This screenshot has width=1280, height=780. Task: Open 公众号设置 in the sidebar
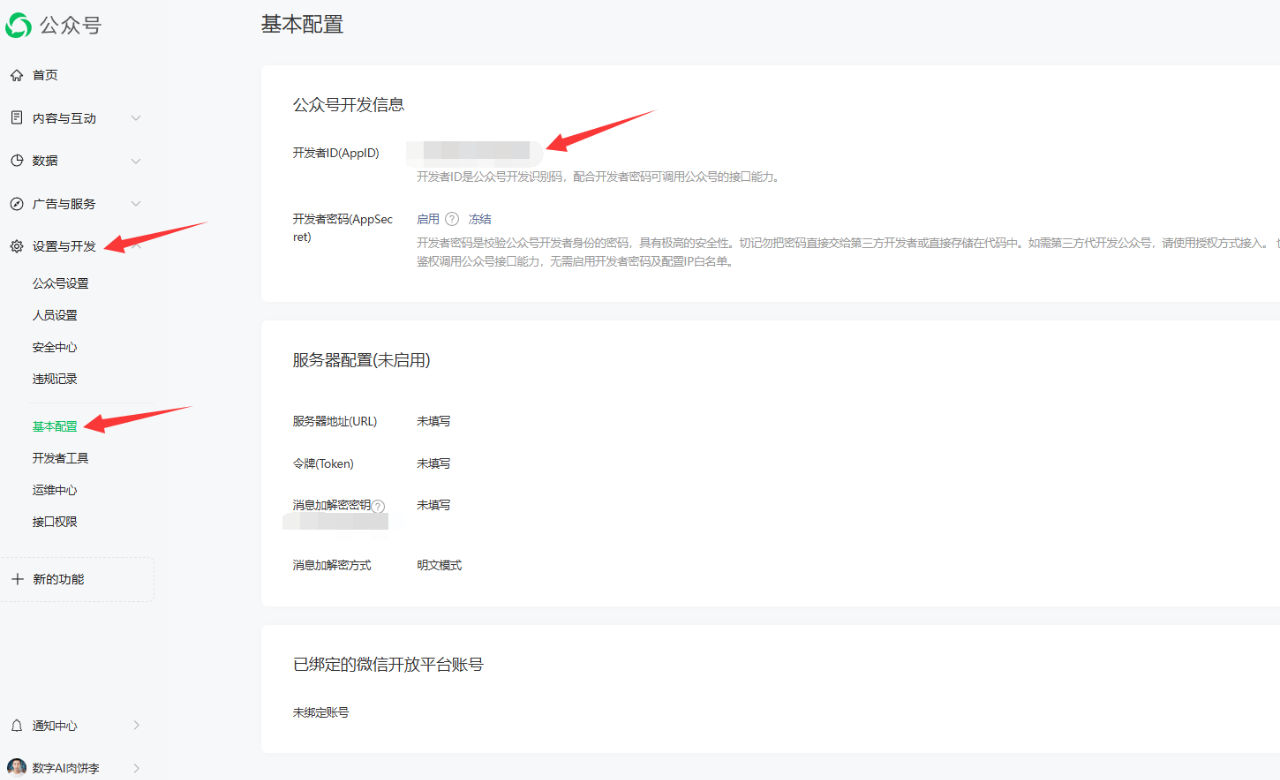point(60,283)
